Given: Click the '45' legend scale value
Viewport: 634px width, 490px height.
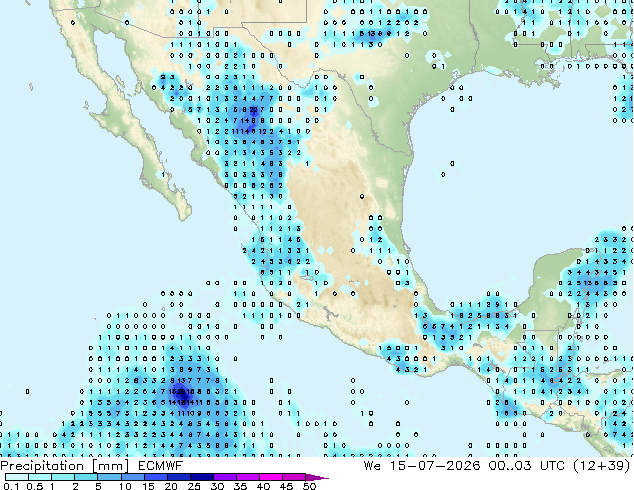Looking at the screenshot, I should (x=286, y=486).
